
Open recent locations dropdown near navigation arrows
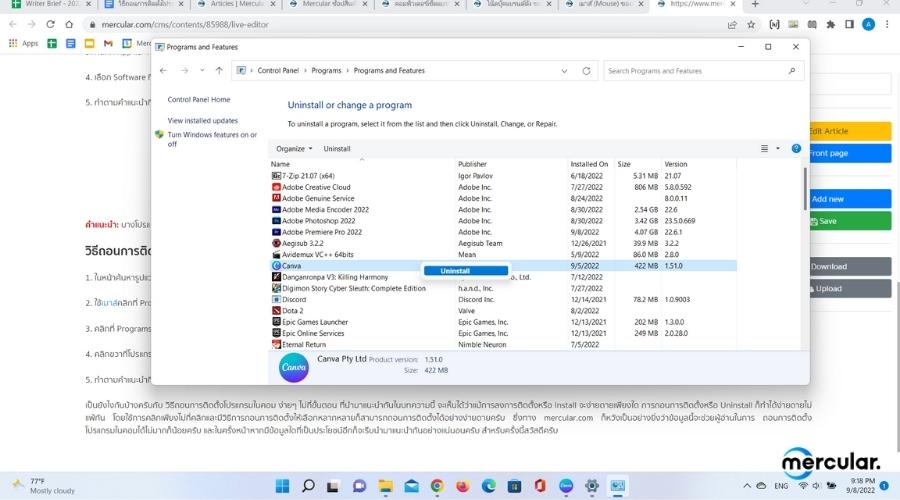pos(202,71)
